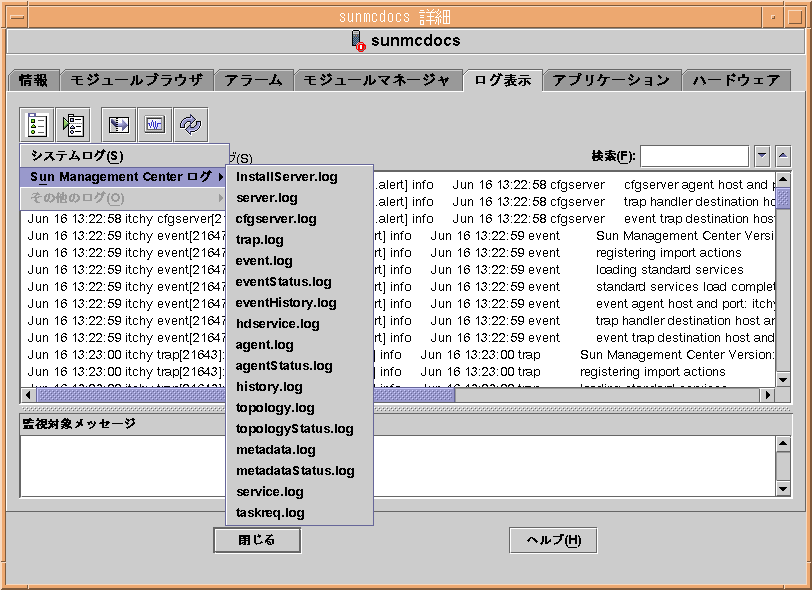
Task: Click message pane scrollbar down arrow
Action: 783,488
